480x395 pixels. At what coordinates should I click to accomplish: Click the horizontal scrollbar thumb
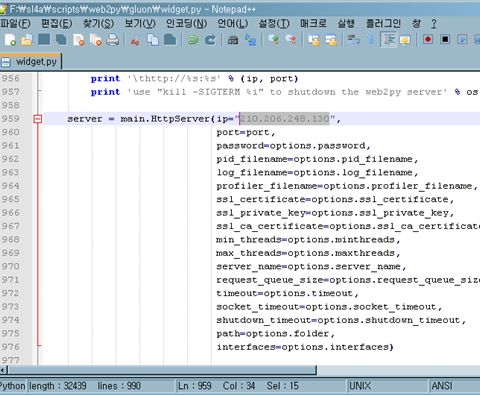[162, 370]
